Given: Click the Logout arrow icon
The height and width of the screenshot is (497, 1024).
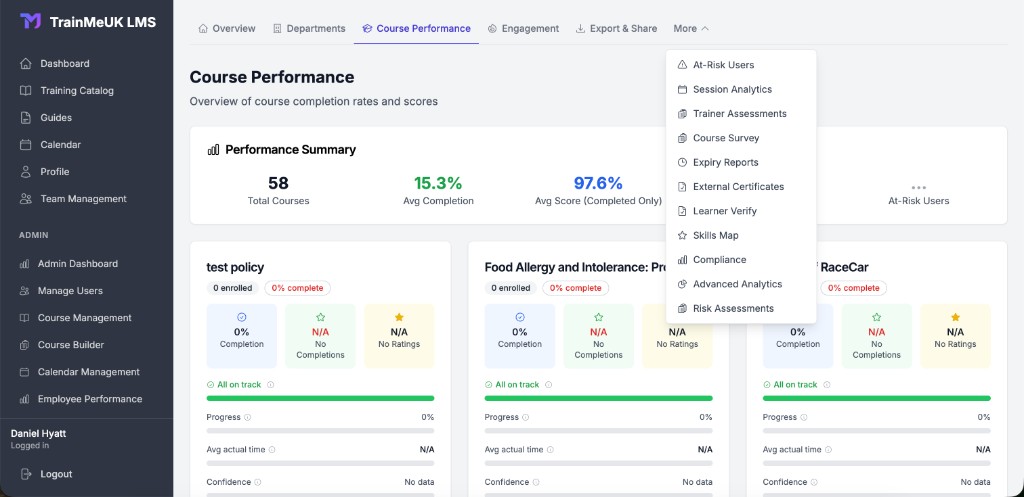Looking at the screenshot, I should pyautogui.click(x=25, y=474).
